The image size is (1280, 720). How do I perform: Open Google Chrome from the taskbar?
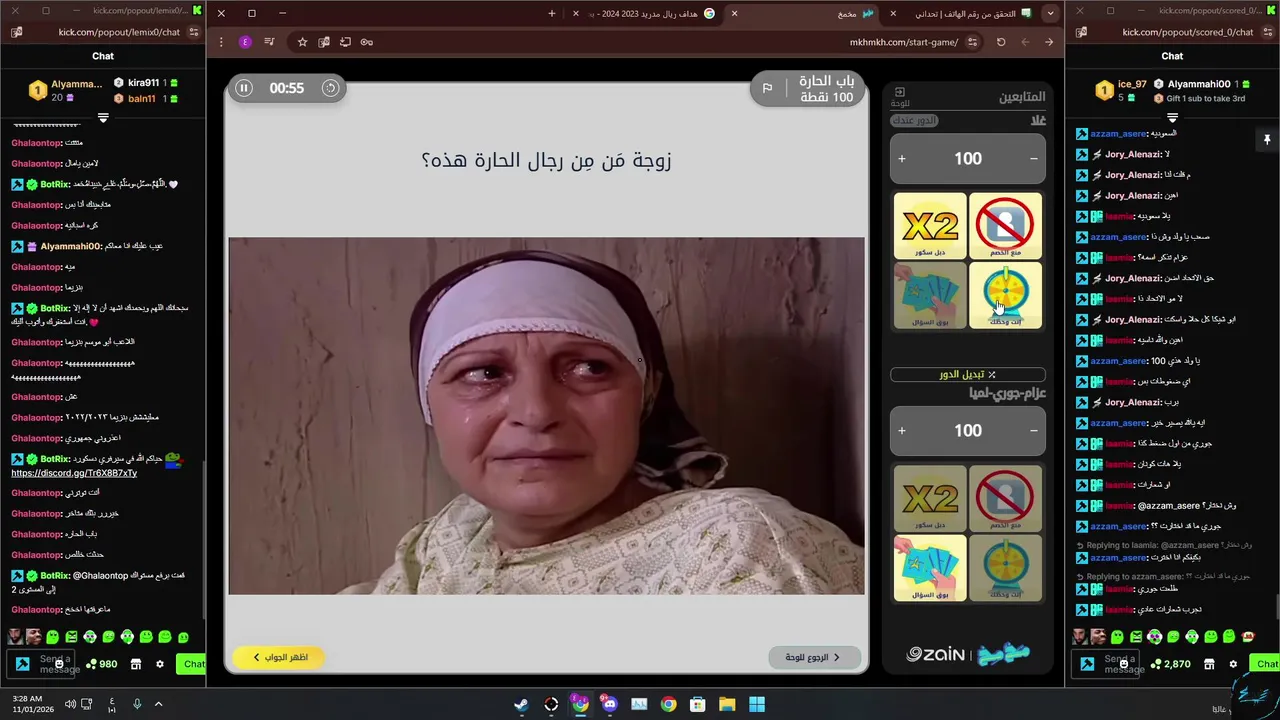[x=668, y=704]
